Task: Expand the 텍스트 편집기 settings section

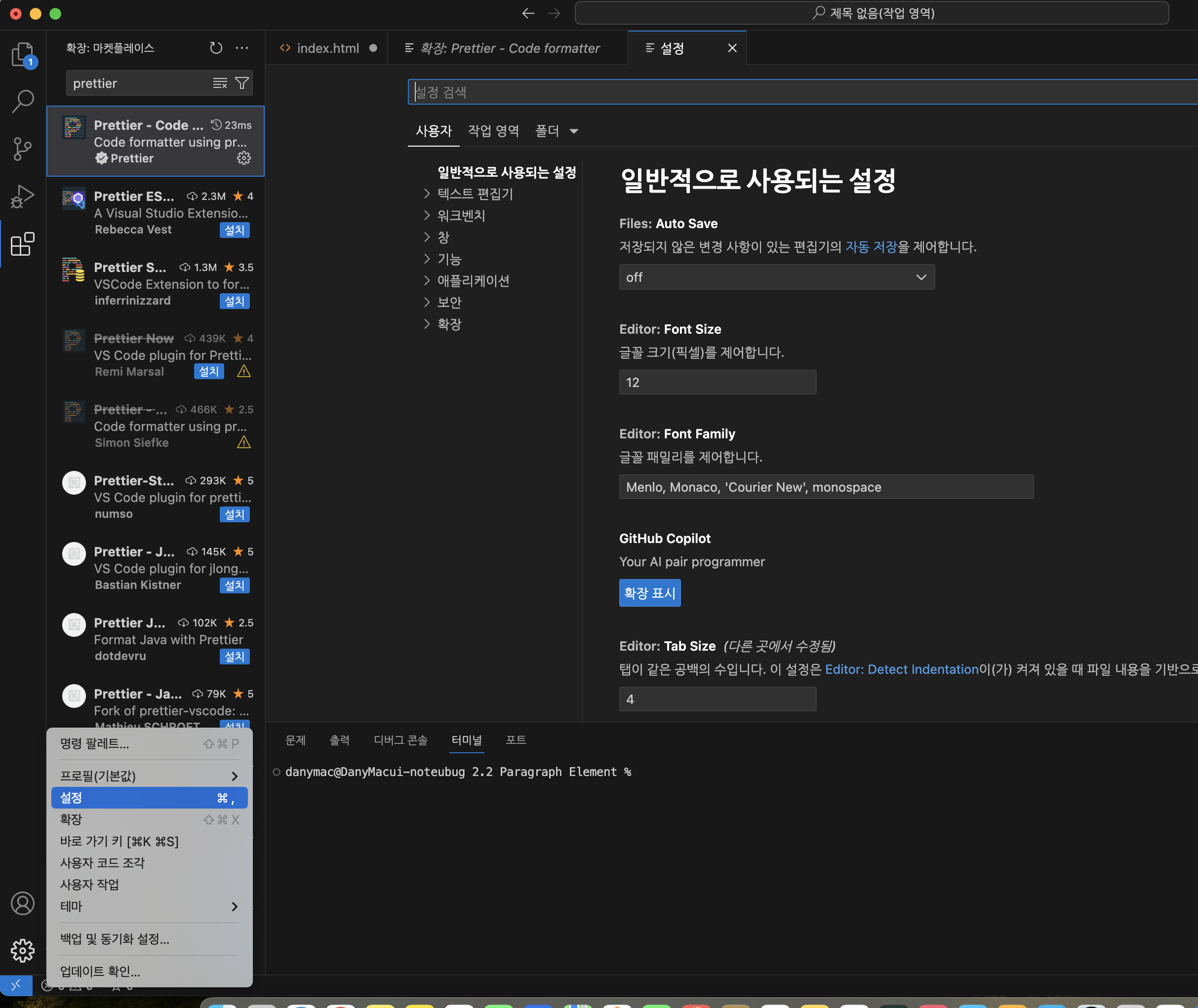Action: tap(475, 194)
